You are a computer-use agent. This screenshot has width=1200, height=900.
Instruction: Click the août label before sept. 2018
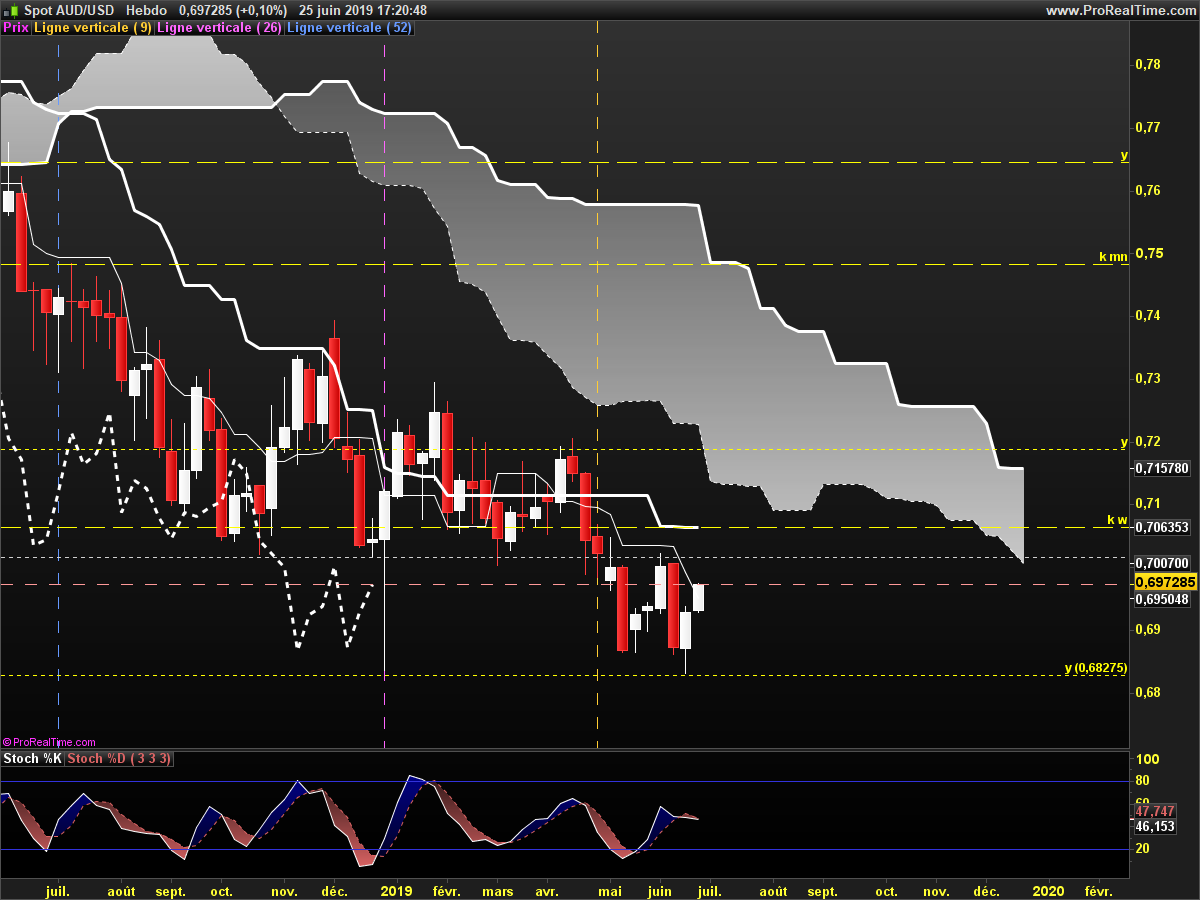(121, 891)
